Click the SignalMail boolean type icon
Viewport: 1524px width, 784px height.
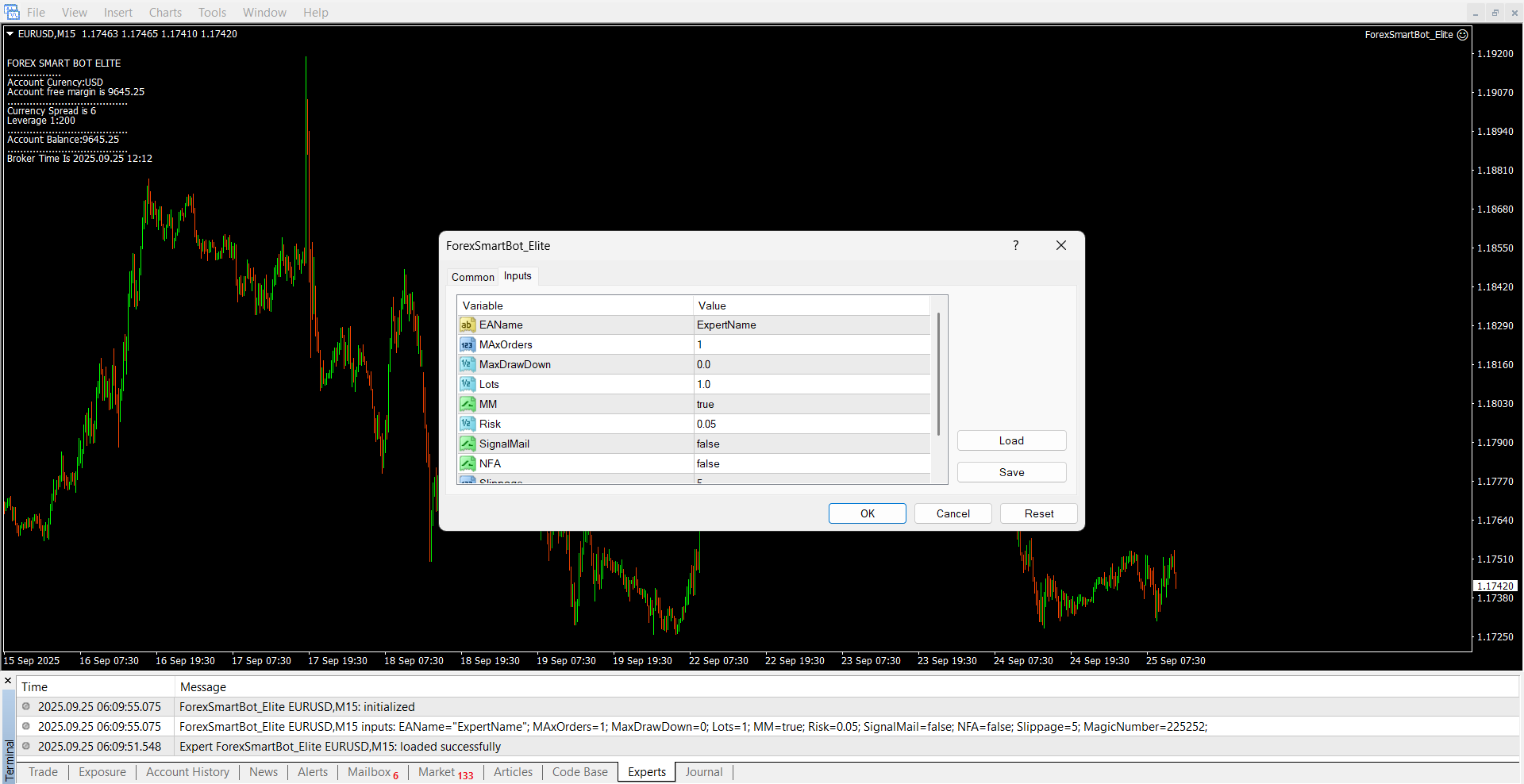click(467, 444)
